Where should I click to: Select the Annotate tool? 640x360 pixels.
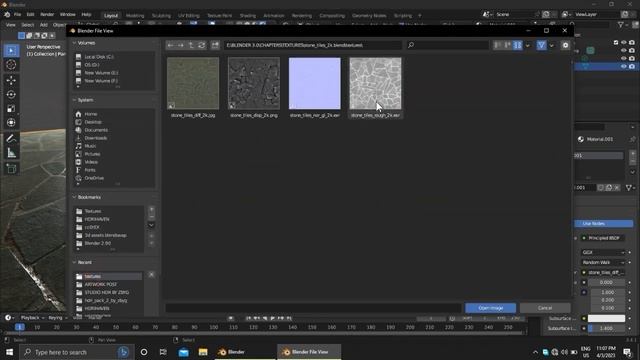(11, 139)
